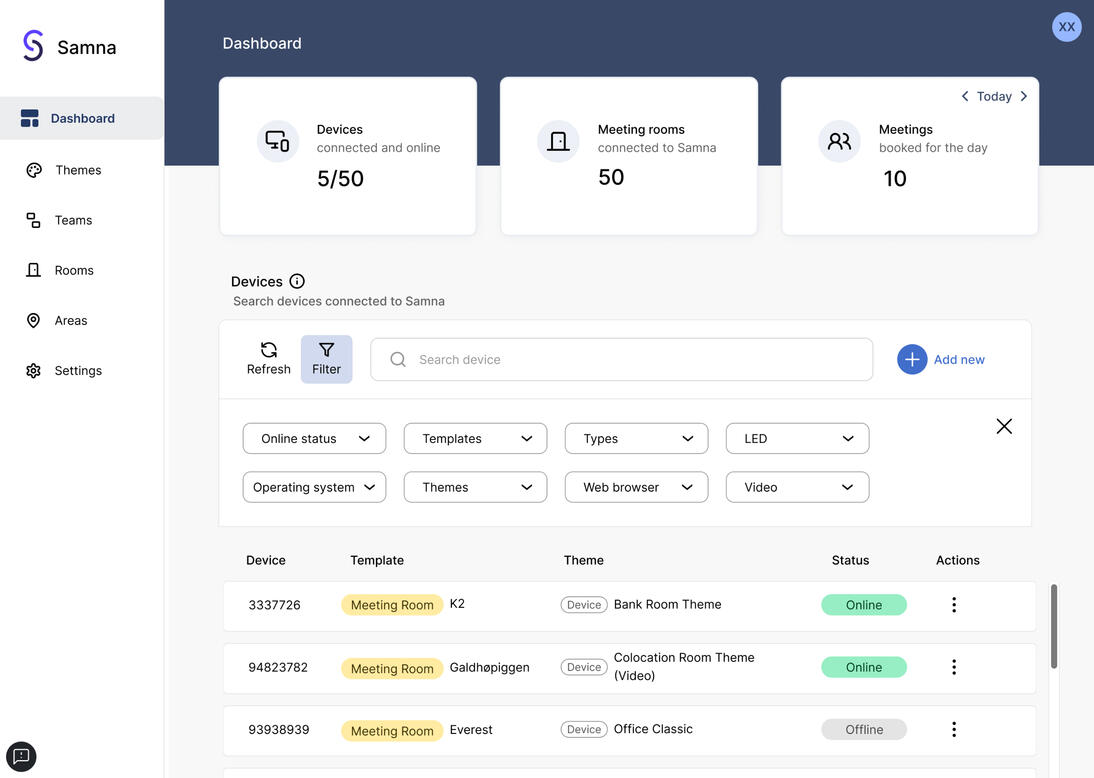The width and height of the screenshot is (1094, 778).
Task: Open the feedback chat icon
Action: [21, 756]
